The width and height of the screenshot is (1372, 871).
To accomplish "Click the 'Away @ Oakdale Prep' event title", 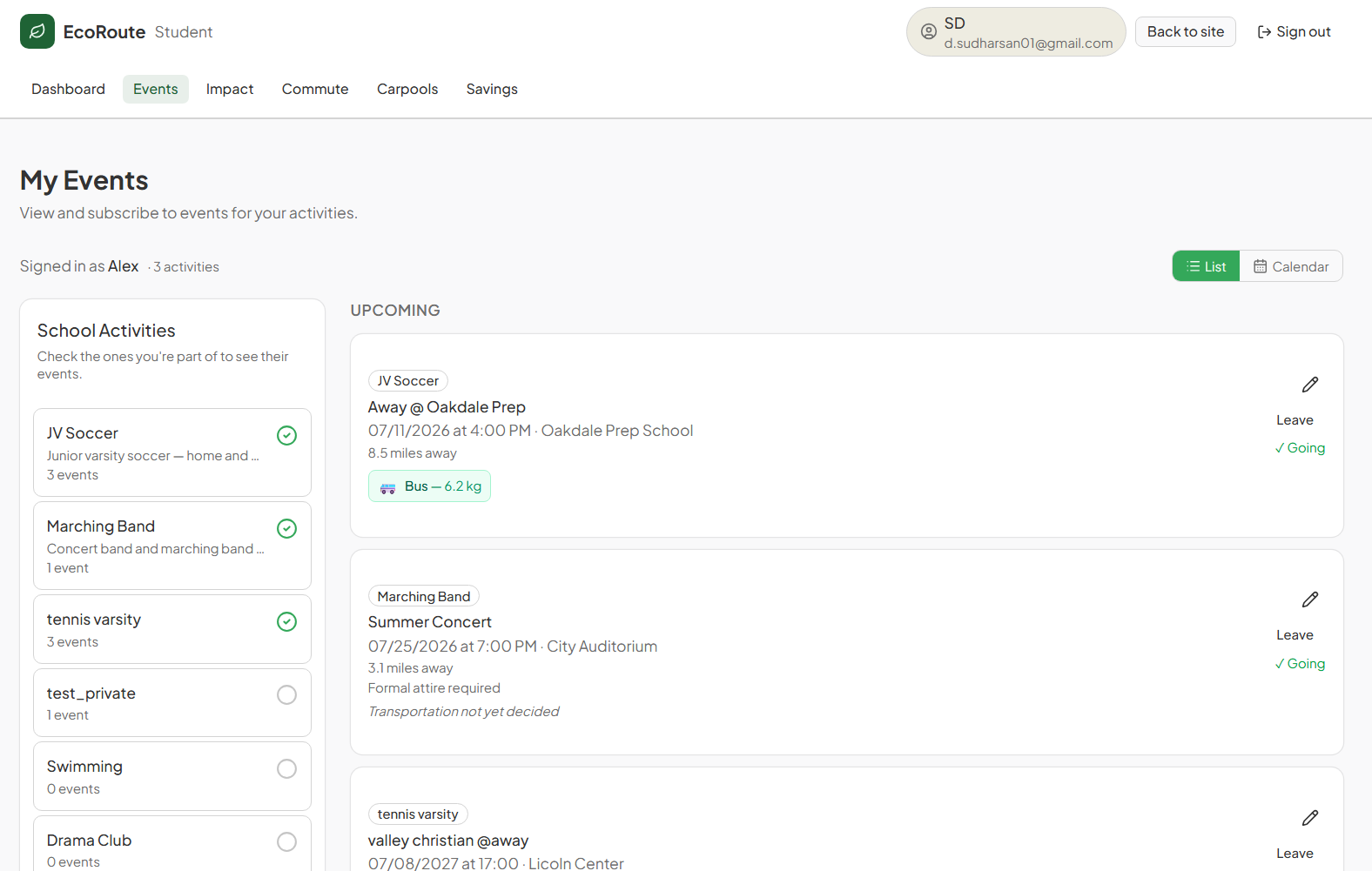I will (447, 407).
